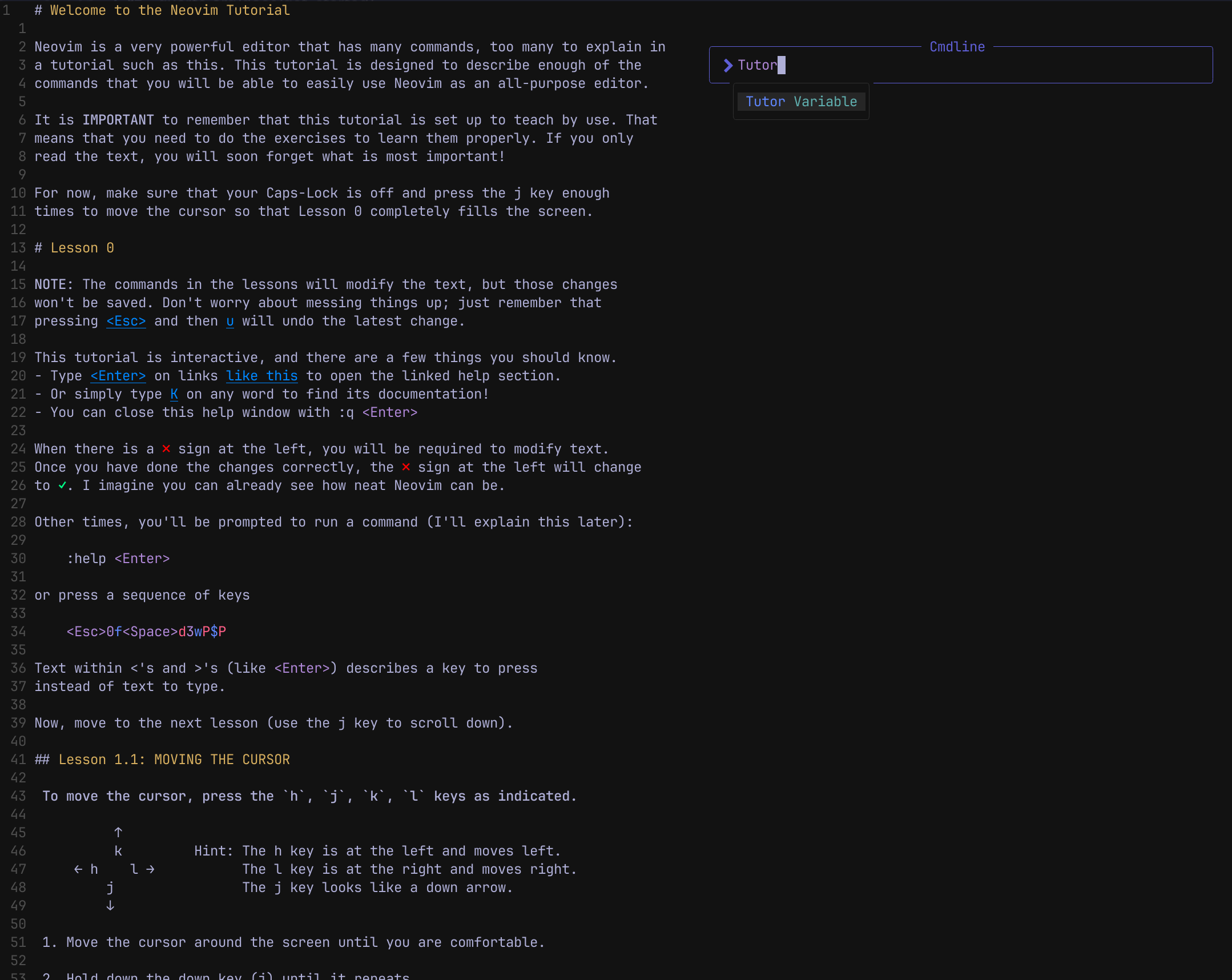
Task: Click the Cmdline popup title
Action: pos(957,47)
